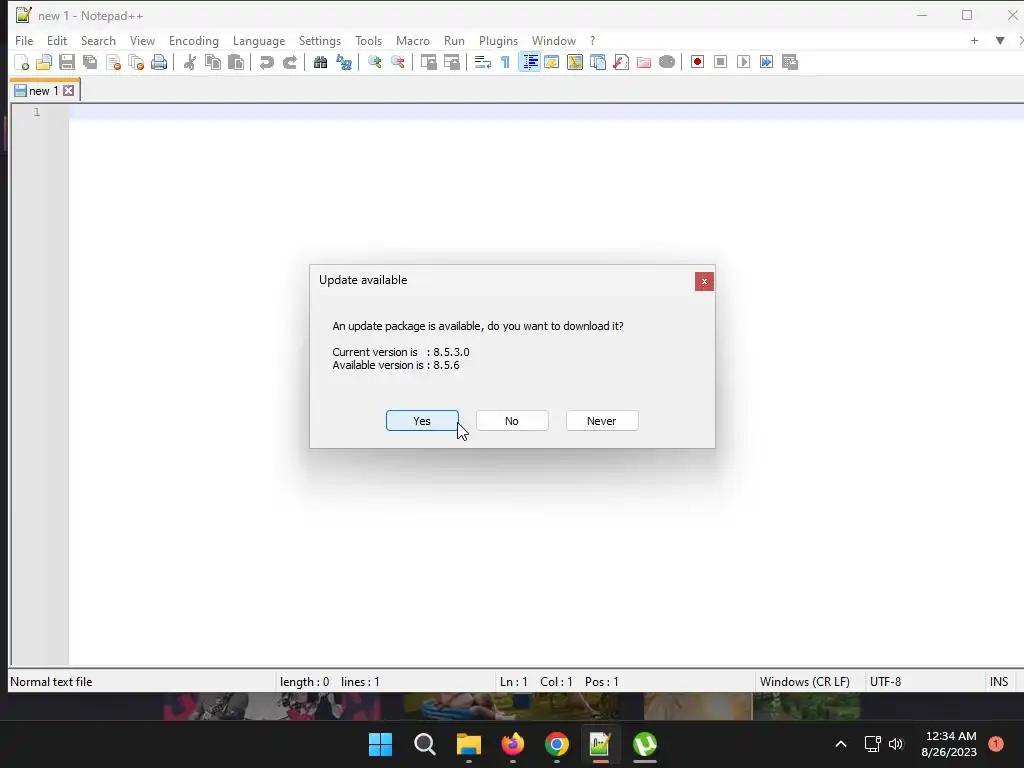
Task: Click the Print toolbar icon
Action: click(x=159, y=62)
